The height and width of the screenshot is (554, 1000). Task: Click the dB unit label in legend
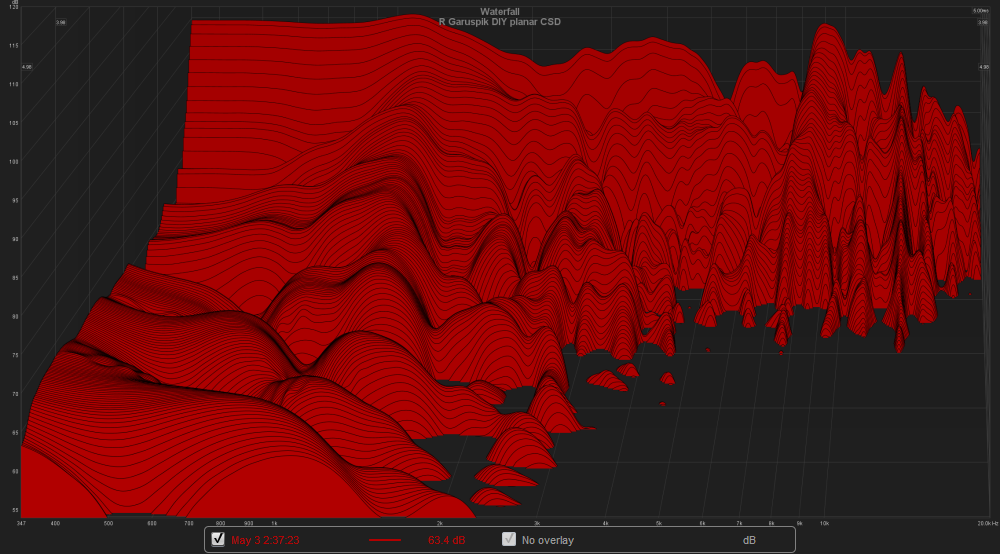point(749,540)
